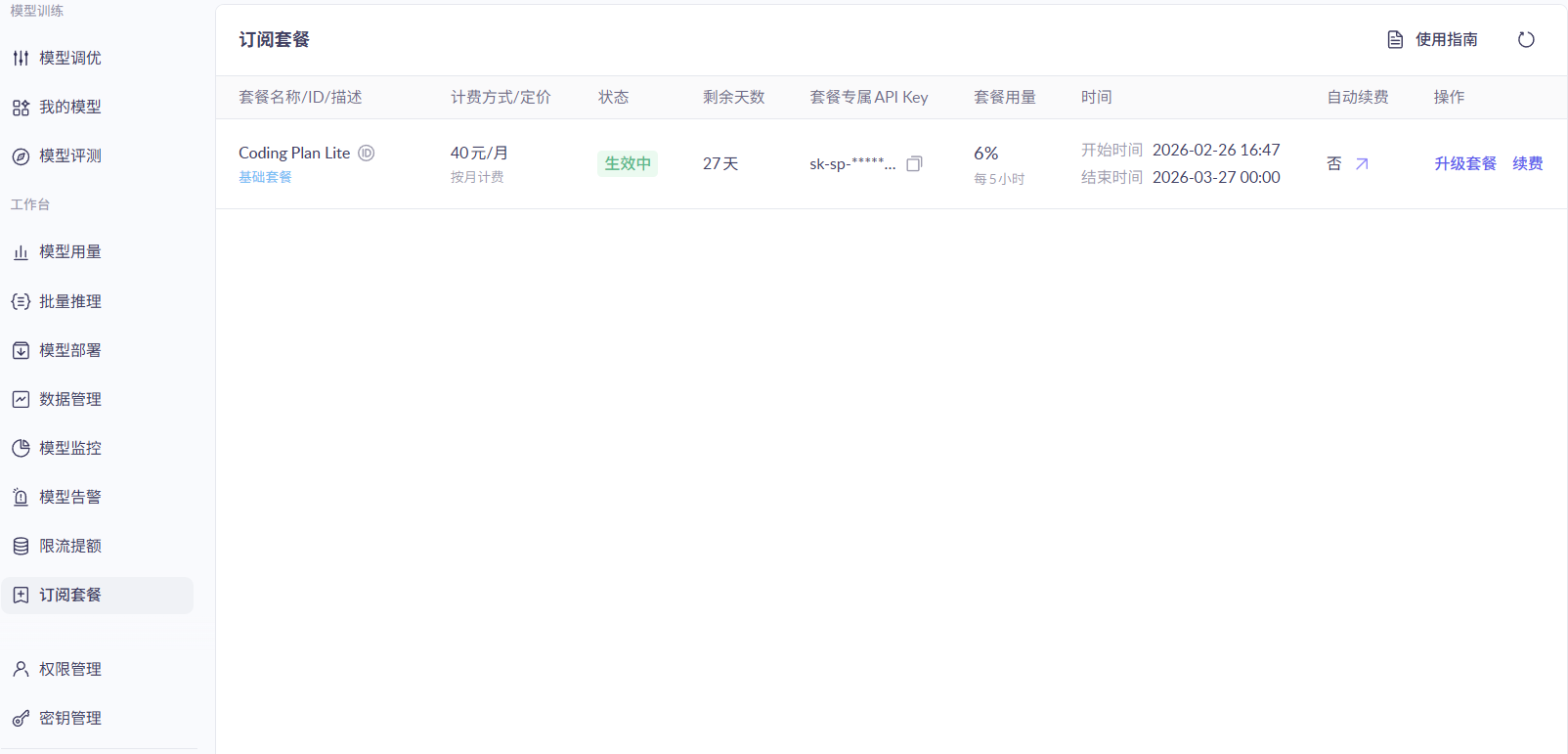Select 订阅套餐 in the sidebar

(x=69, y=596)
